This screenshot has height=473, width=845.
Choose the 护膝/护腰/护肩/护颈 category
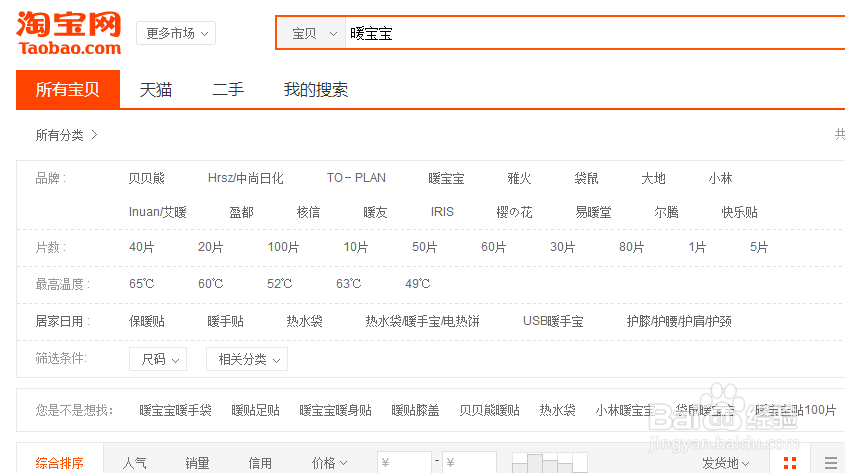[x=679, y=322]
